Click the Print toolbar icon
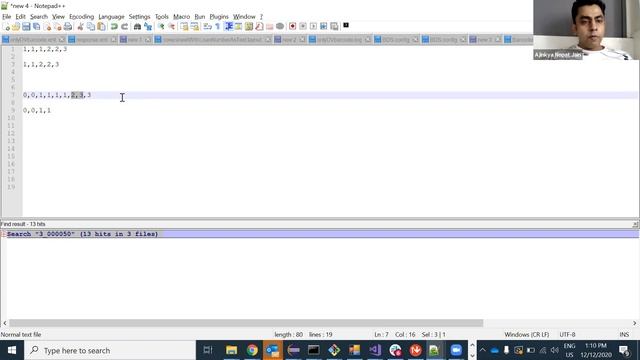The height and width of the screenshot is (360, 640). point(68,27)
